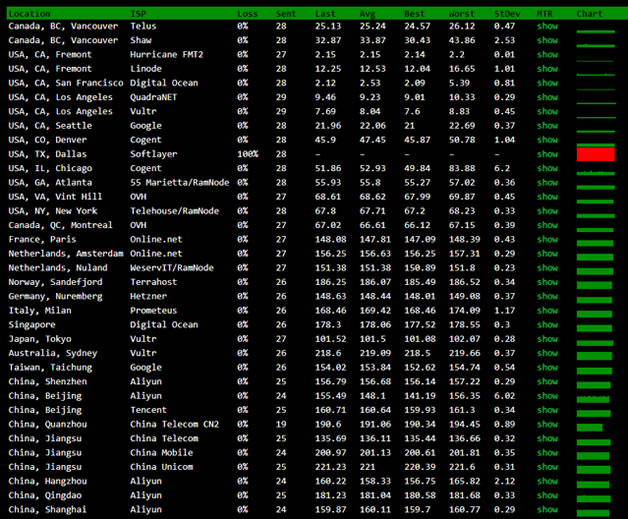This screenshot has width=628, height=519.
Task: Open show link for 55 Marietta/RamNode Atlanta
Action: pos(547,183)
